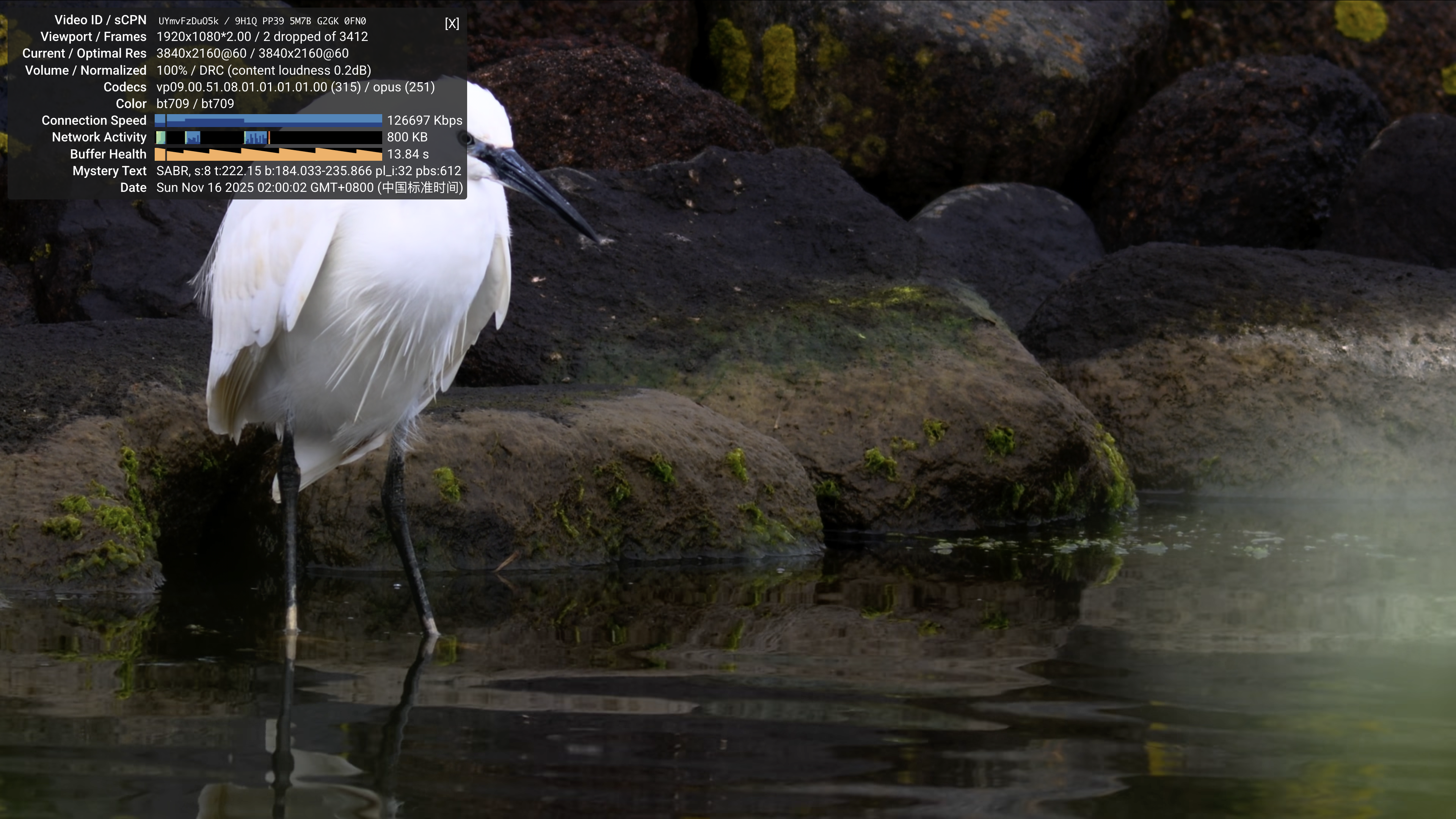Click the Viewport / Frames label
The width and height of the screenshot is (1456, 819).
pos(93,37)
